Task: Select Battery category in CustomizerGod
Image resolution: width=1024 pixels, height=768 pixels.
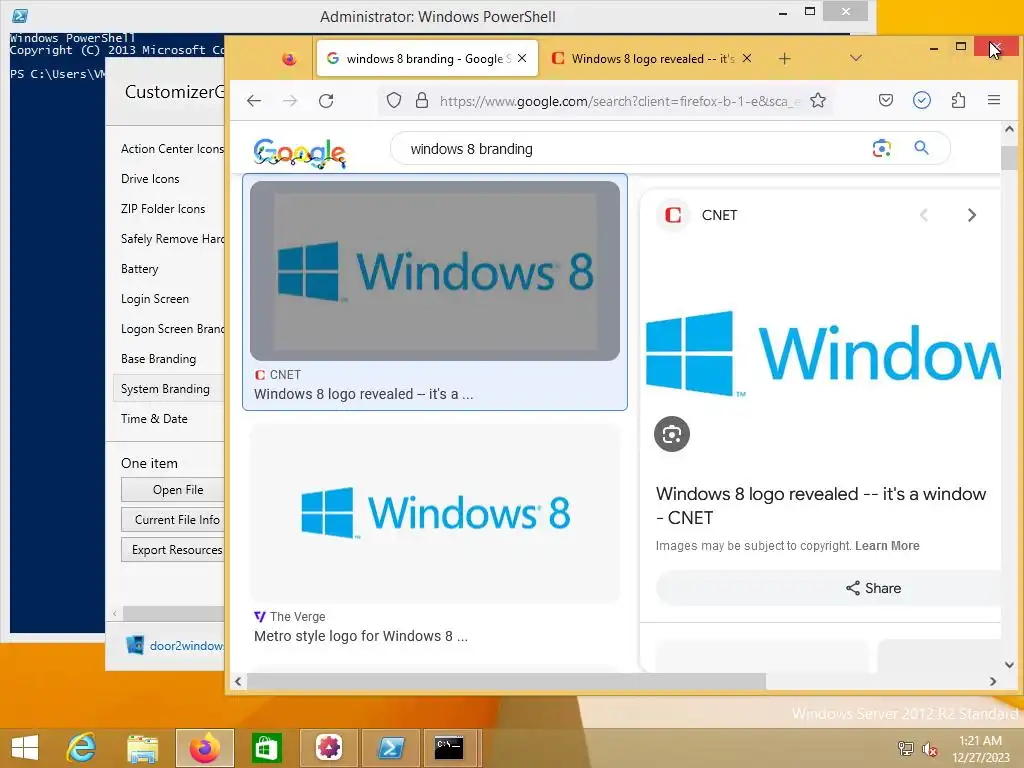Action: [139, 269]
